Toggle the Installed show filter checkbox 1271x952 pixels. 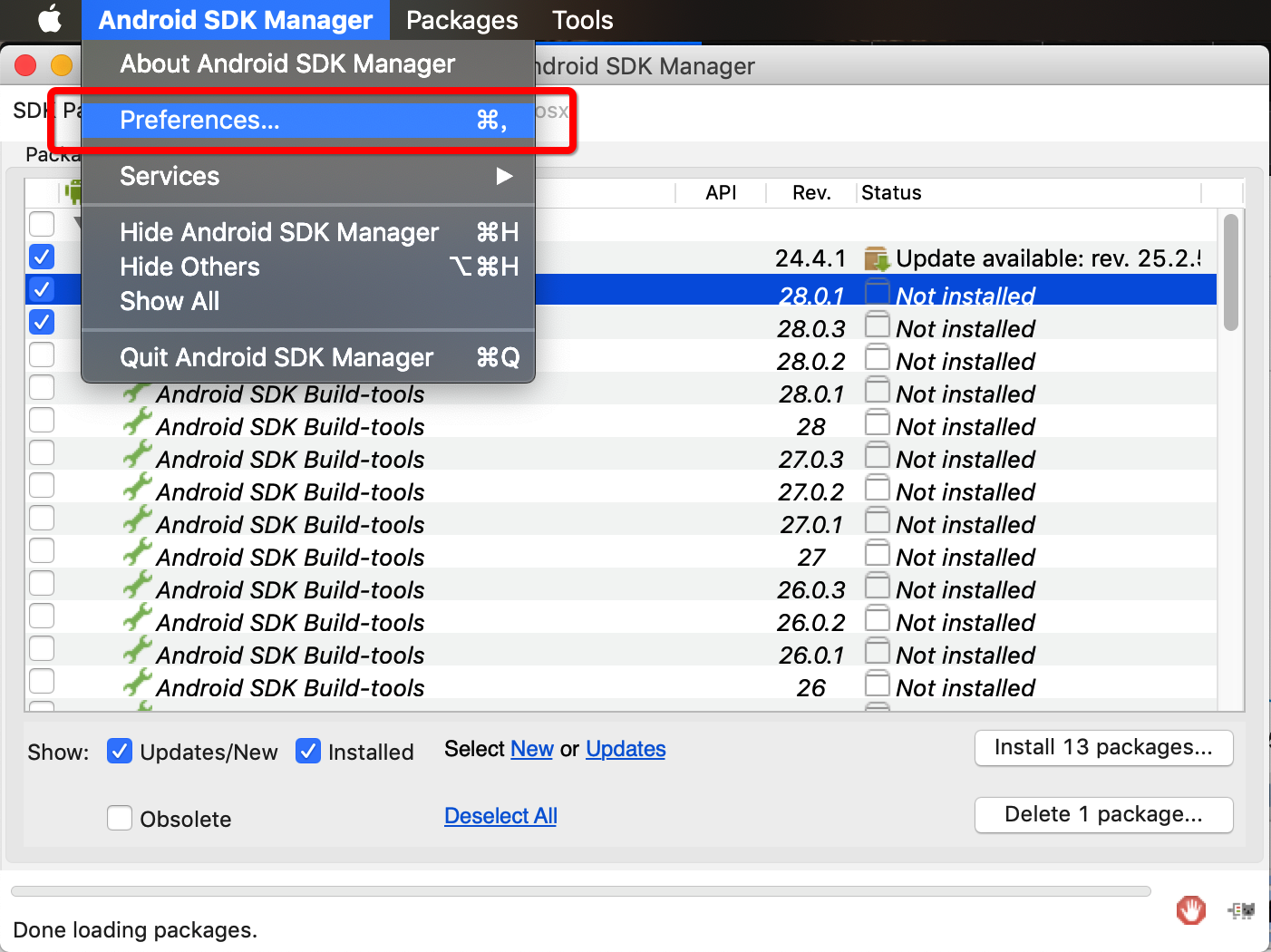308,751
